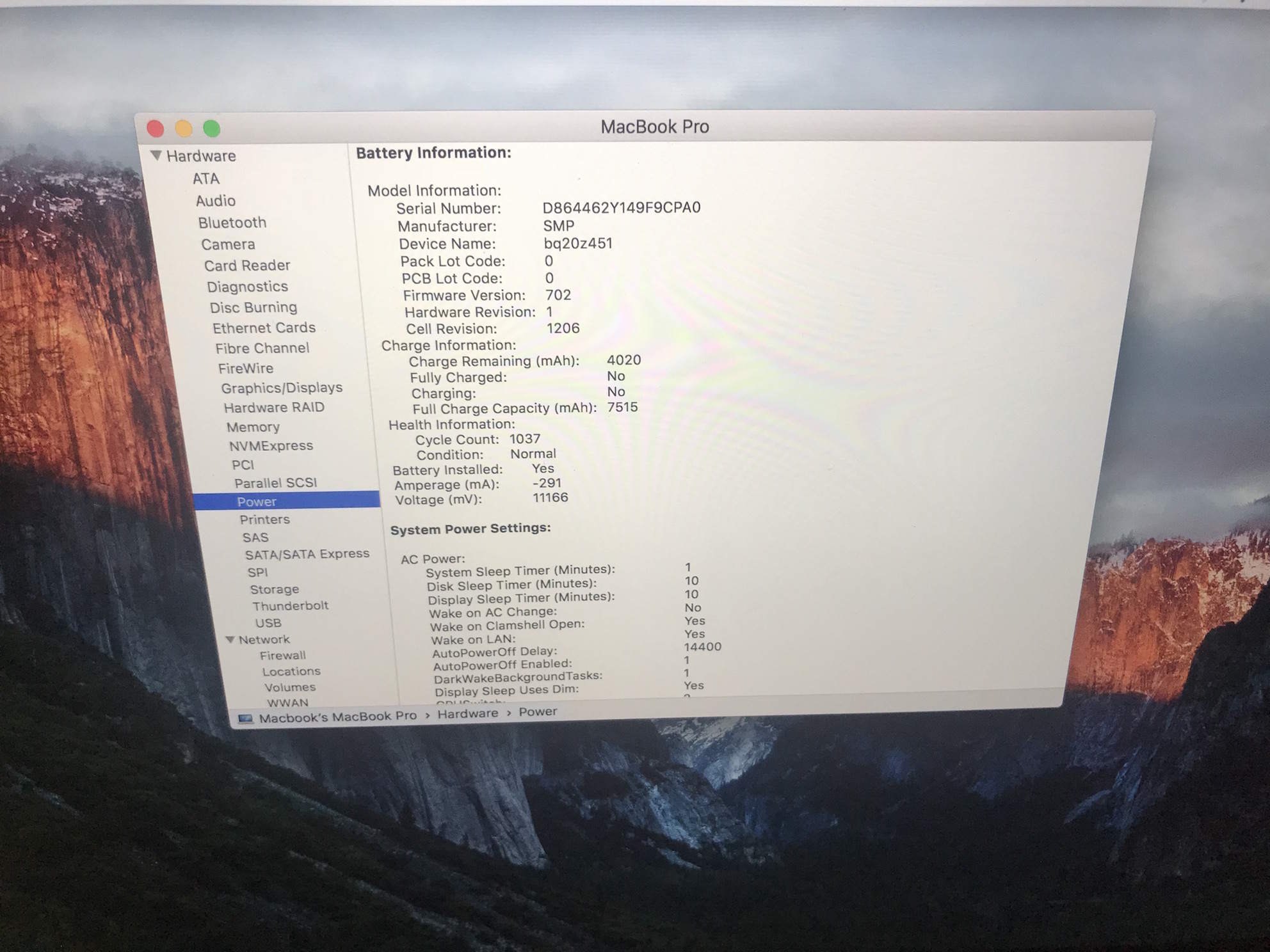1270x952 pixels.
Task: Select Firewall under Network
Action: [x=282, y=655]
